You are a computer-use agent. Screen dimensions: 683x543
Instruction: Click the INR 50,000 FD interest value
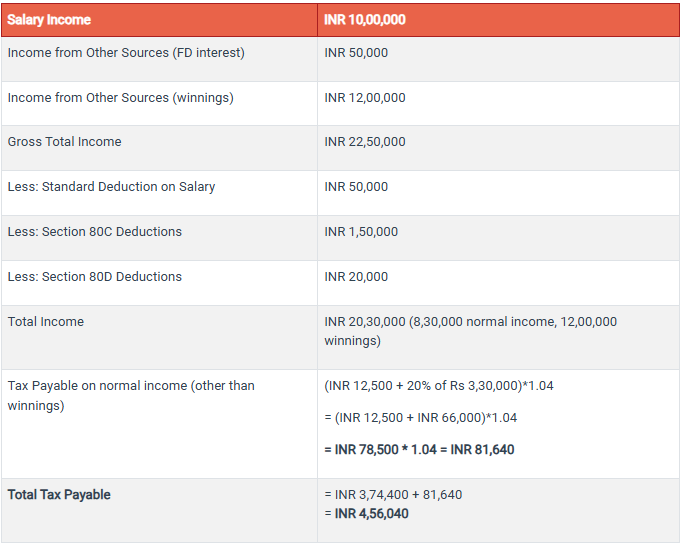coord(356,52)
